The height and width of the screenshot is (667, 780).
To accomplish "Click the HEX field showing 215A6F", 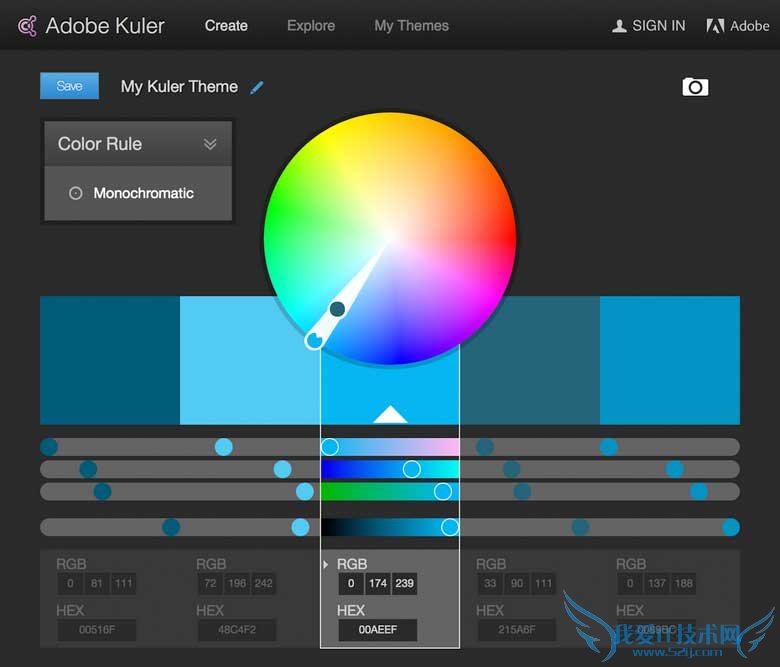I will click(x=517, y=630).
